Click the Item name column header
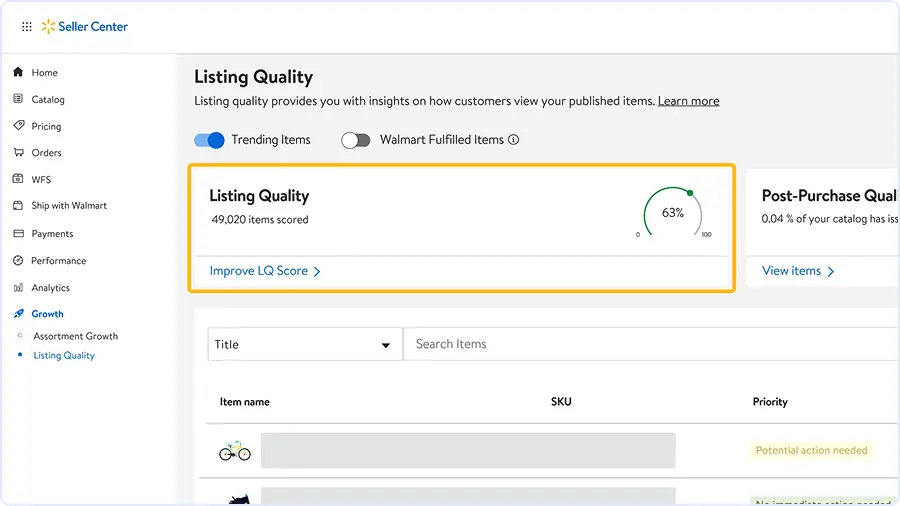The image size is (900, 506). click(x=245, y=402)
